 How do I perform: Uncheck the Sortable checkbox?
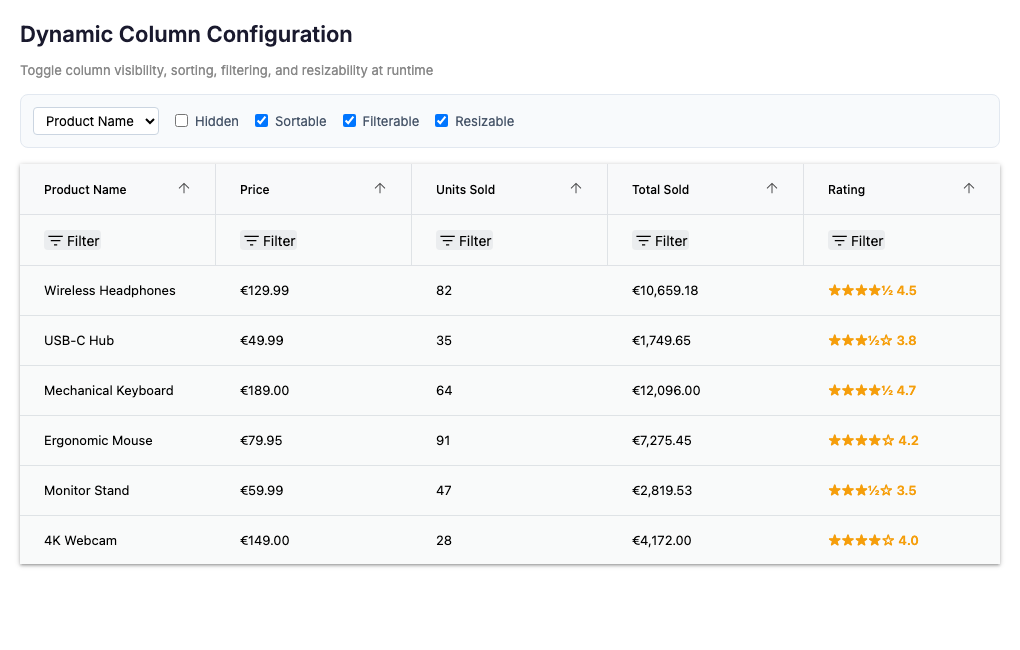[x=262, y=121]
